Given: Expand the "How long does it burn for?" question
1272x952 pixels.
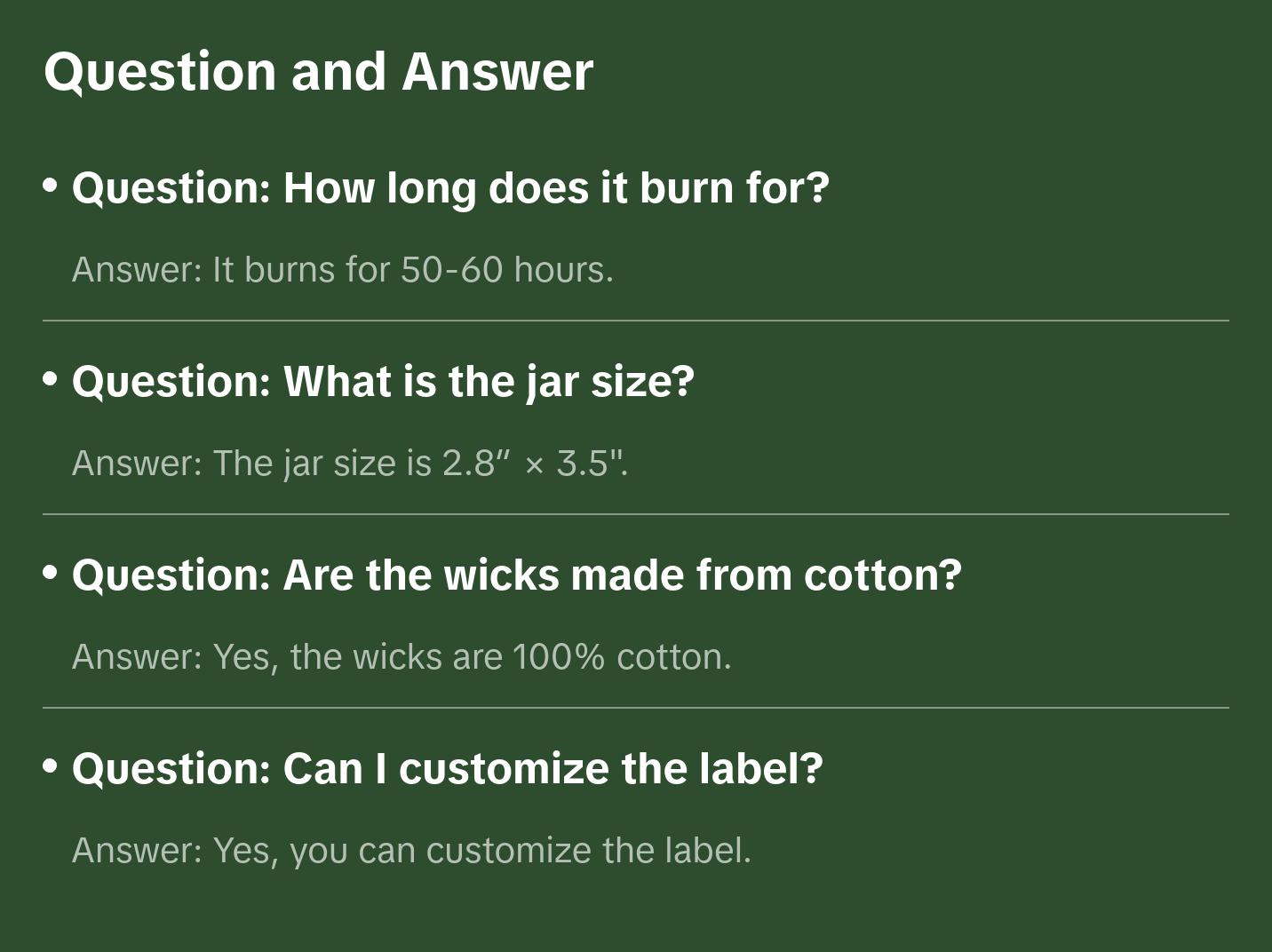Looking at the screenshot, I should 450,188.
